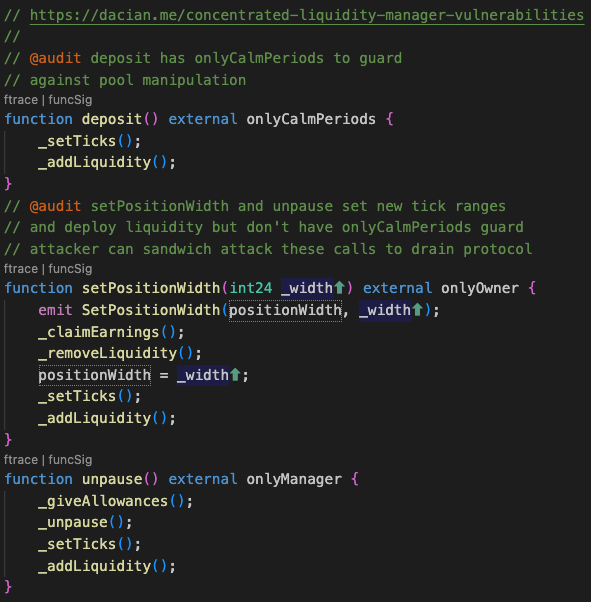Click positionWidth in the assignment line
The width and height of the screenshot is (591, 602).
[x=94, y=375]
